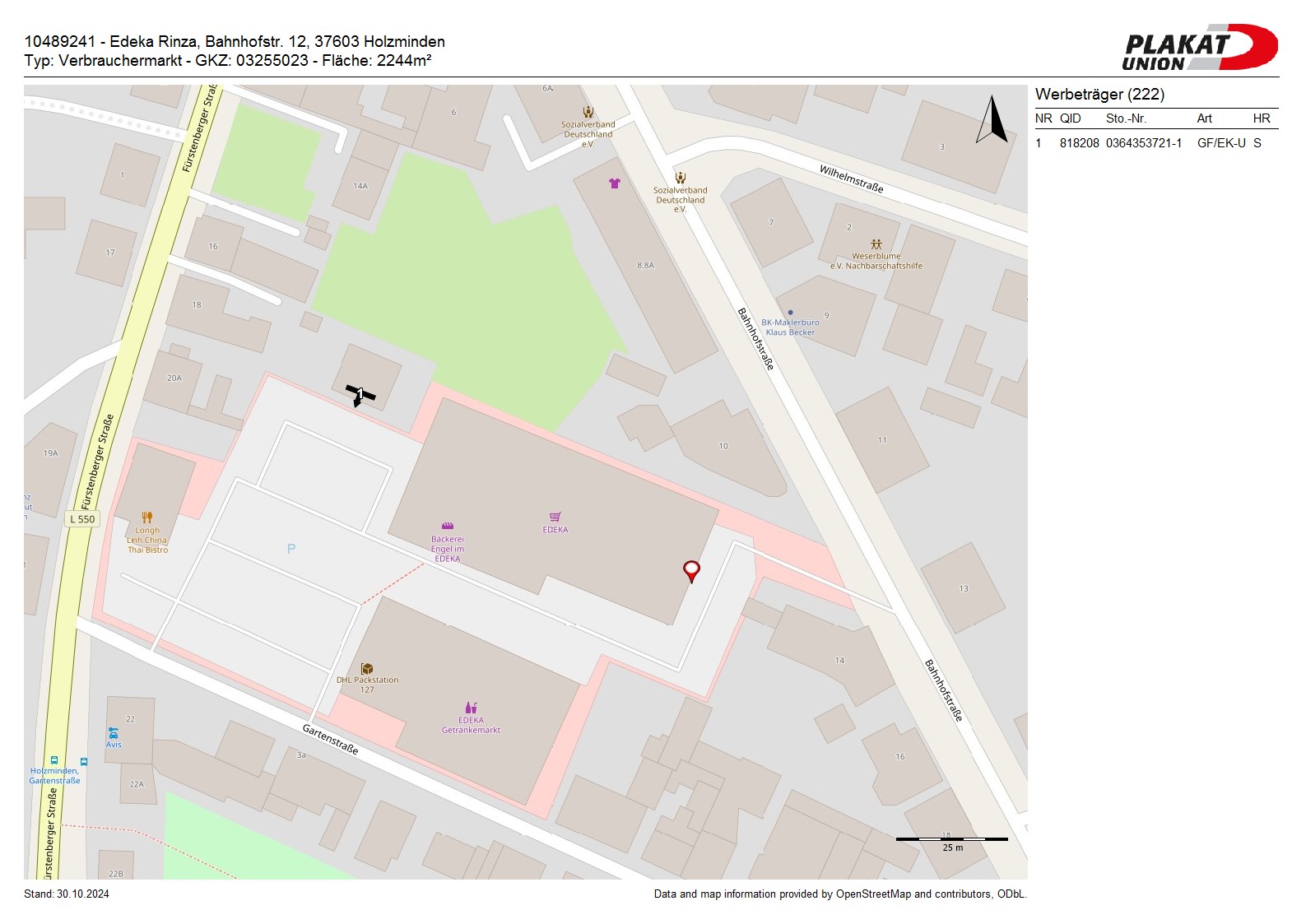
Task: Click the north arrow compass symbol
Action: [992, 120]
